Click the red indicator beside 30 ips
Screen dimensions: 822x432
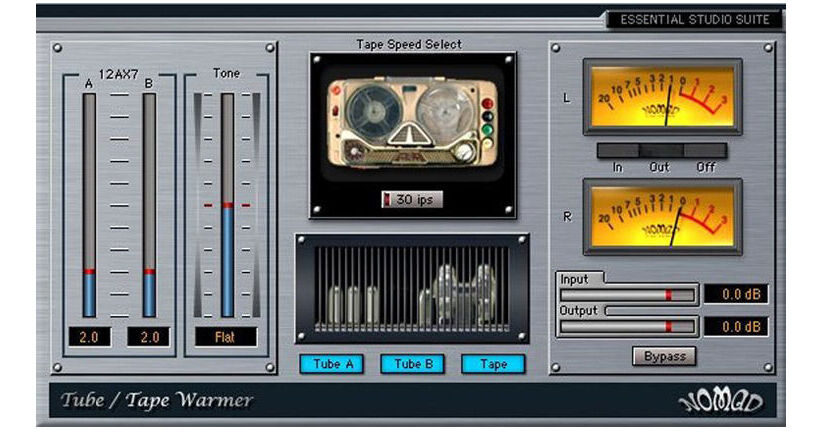(x=387, y=199)
